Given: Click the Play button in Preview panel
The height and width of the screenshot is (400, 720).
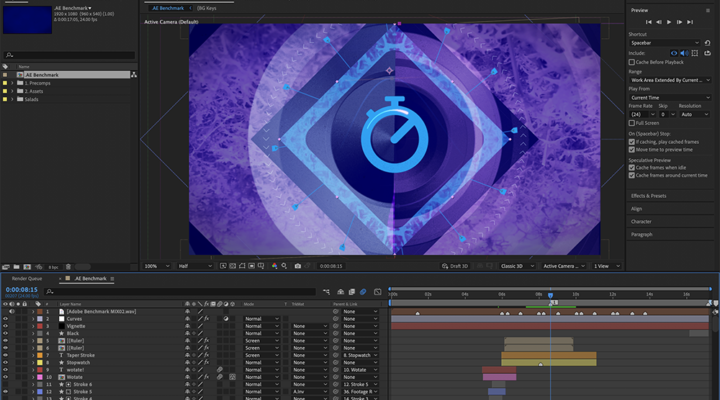Looking at the screenshot, I should pyautogui.click(x=669, y=22).
